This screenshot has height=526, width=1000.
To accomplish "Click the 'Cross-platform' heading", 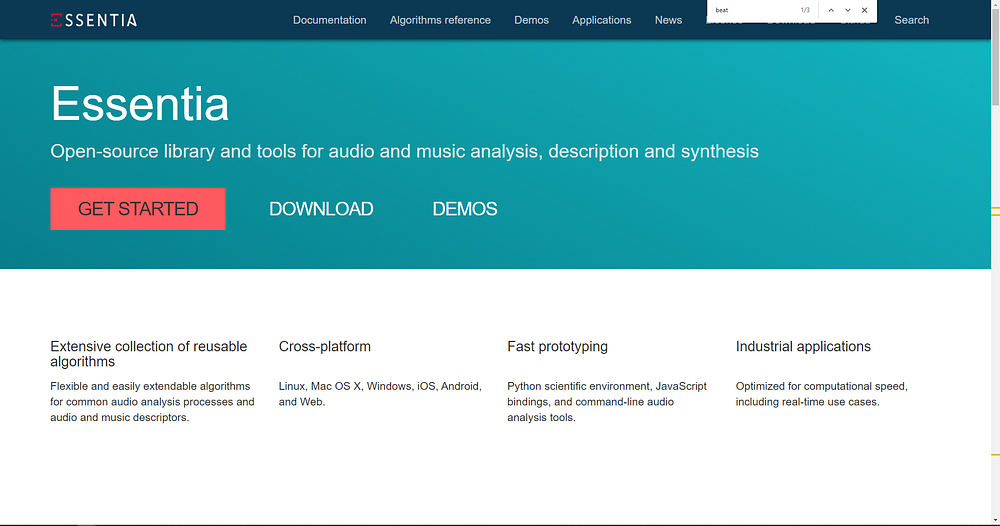I will [325, 346].
